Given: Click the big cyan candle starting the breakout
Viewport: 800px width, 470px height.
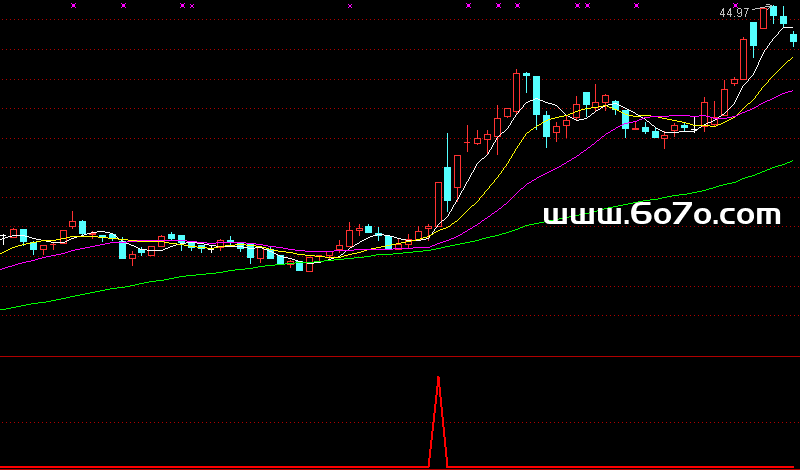Looking at the screenshot, I should click(x=446, y=185).
